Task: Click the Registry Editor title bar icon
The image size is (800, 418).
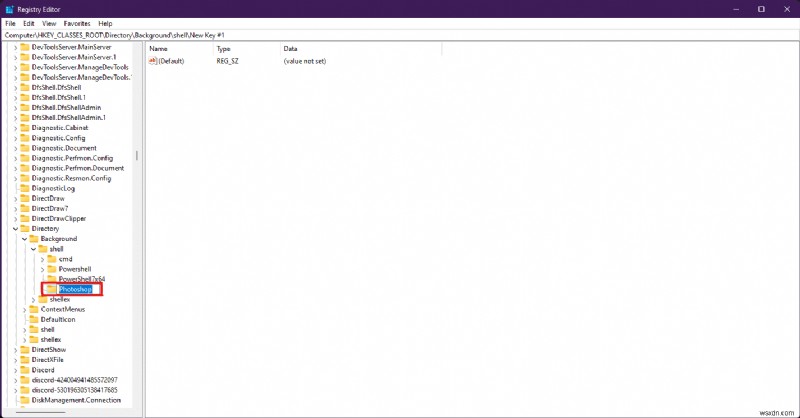Action: tap(9, 9)
